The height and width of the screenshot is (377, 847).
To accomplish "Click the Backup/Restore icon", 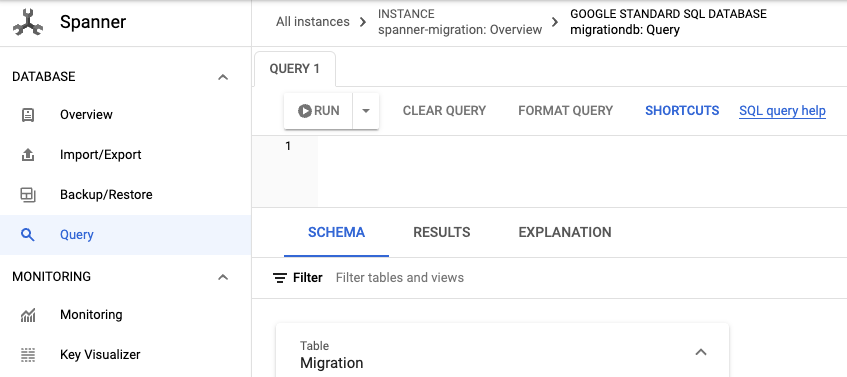I will coord(28,194).
